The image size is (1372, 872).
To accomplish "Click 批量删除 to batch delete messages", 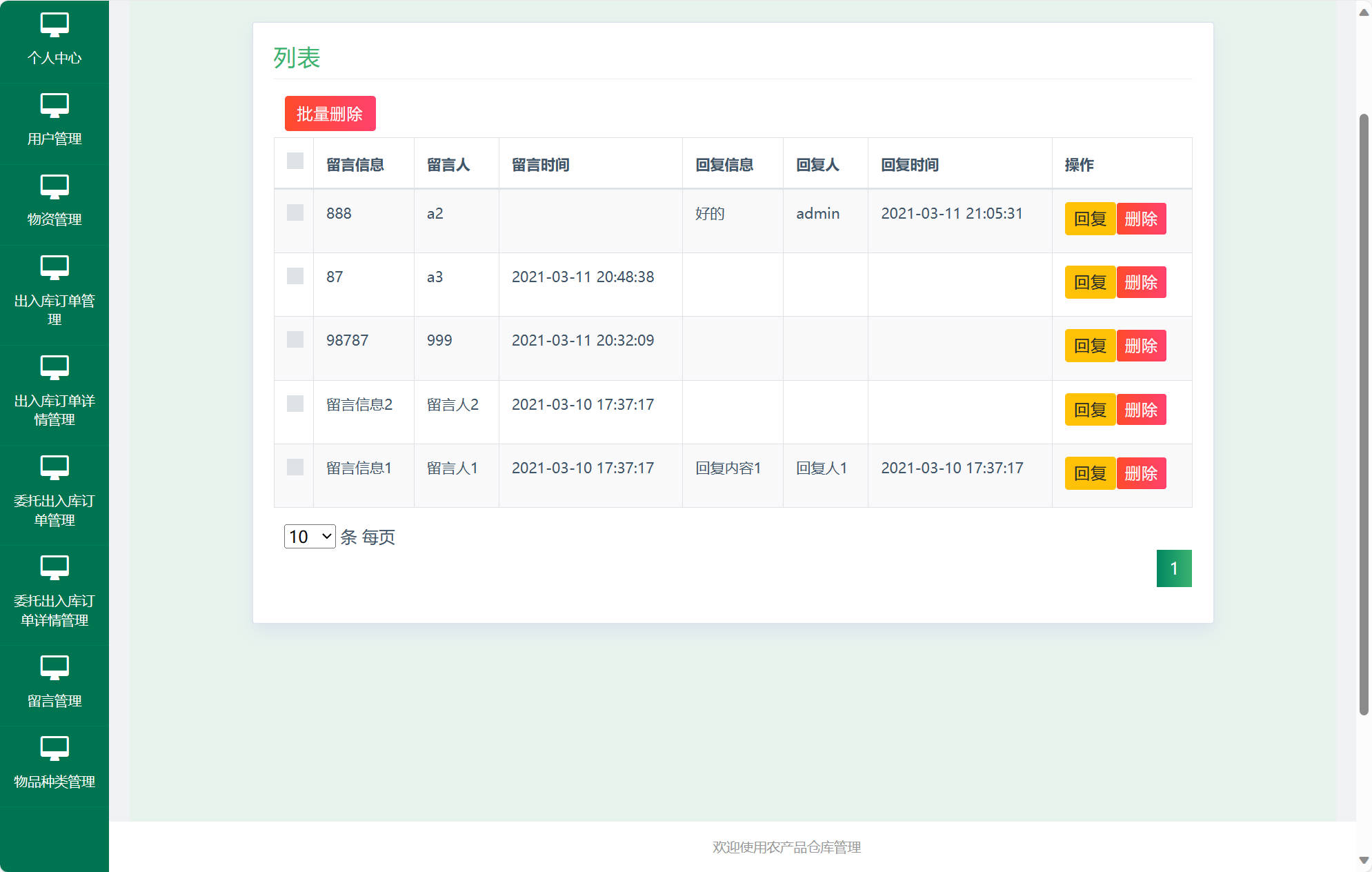I will (x=330, y=113).
